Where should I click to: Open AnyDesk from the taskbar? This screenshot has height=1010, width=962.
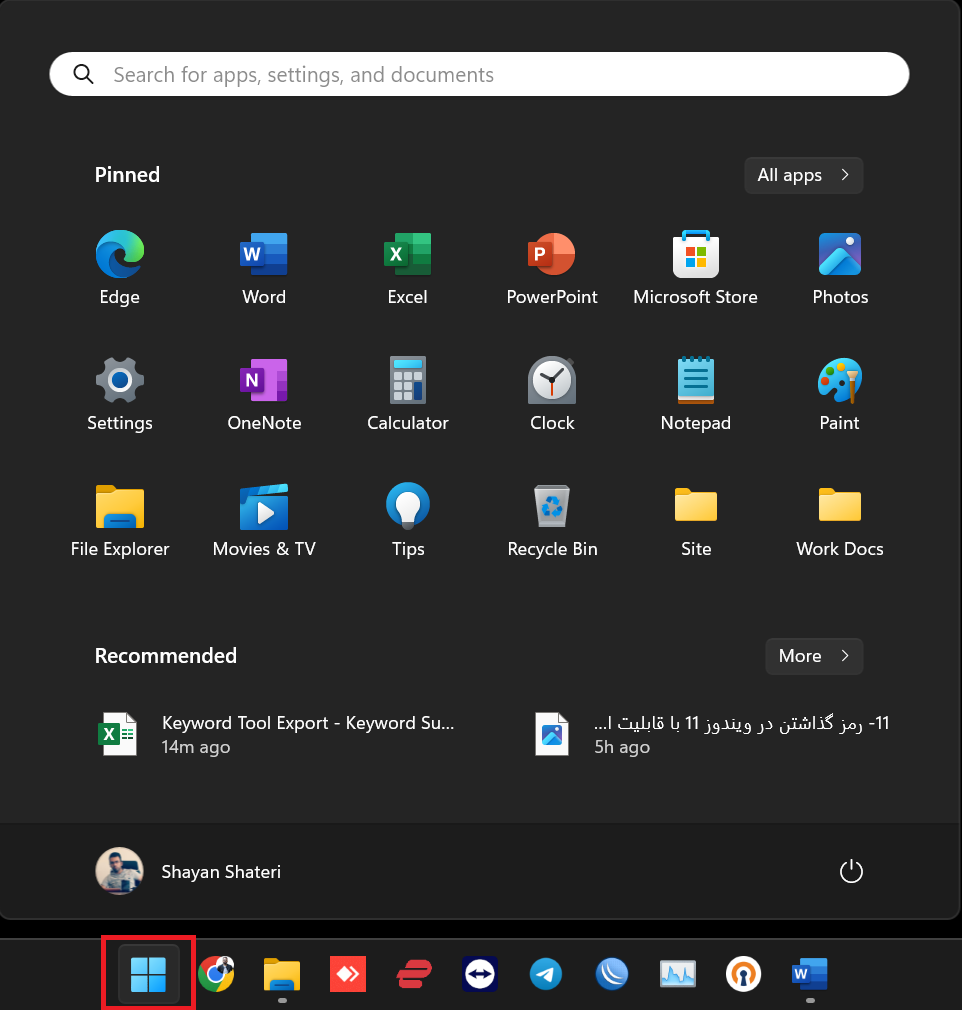(x=348, y=974)
